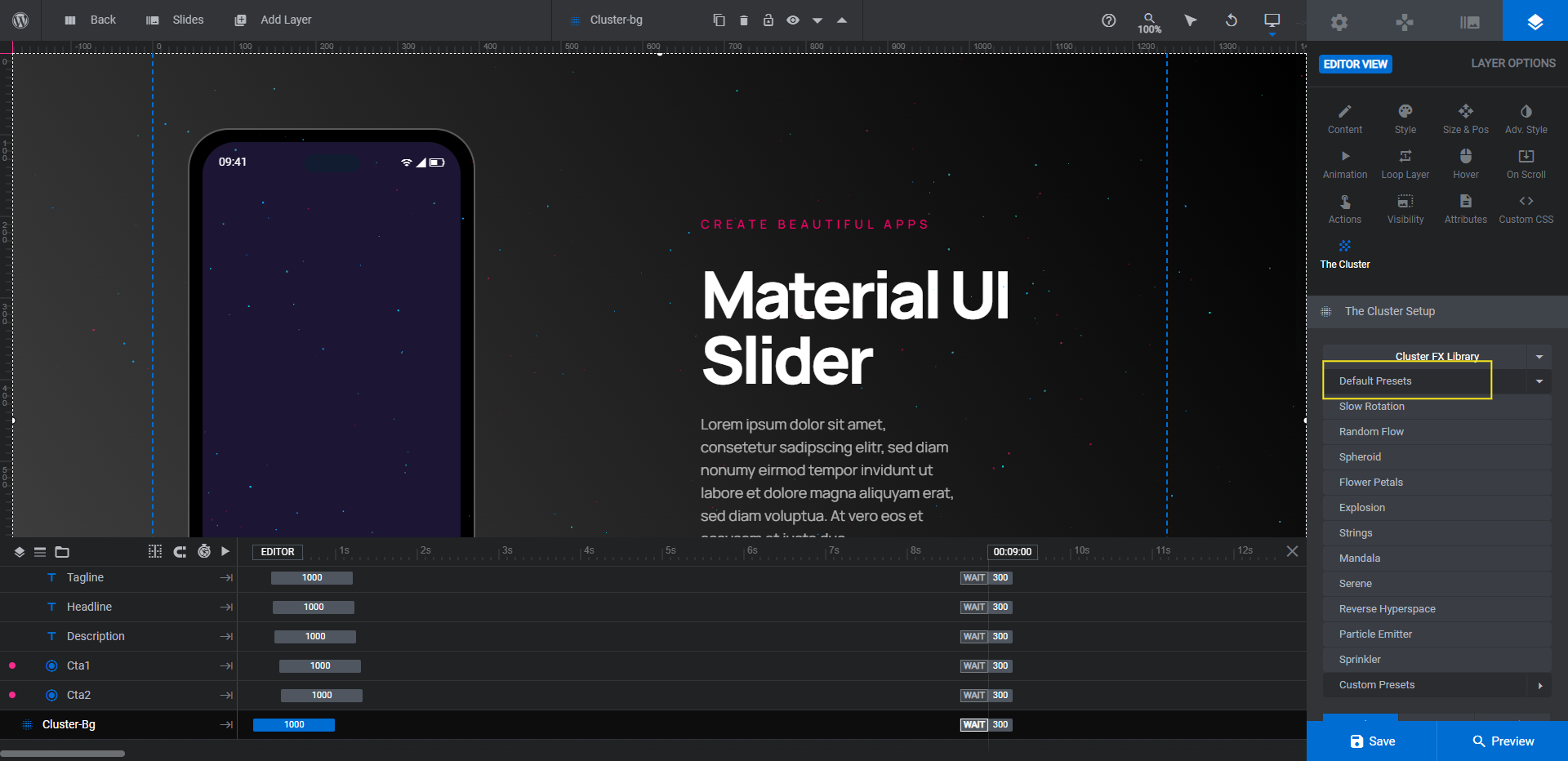Select the Strings preset
Screen dimensions: 1568x761
click(1437, 533)
